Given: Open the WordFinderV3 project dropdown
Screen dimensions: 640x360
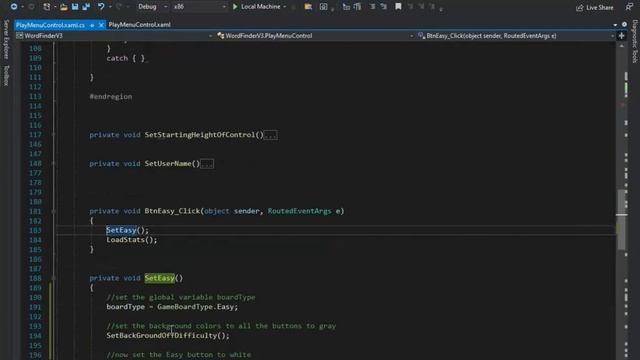Looking at the screenshot, I should click(114, 36).
